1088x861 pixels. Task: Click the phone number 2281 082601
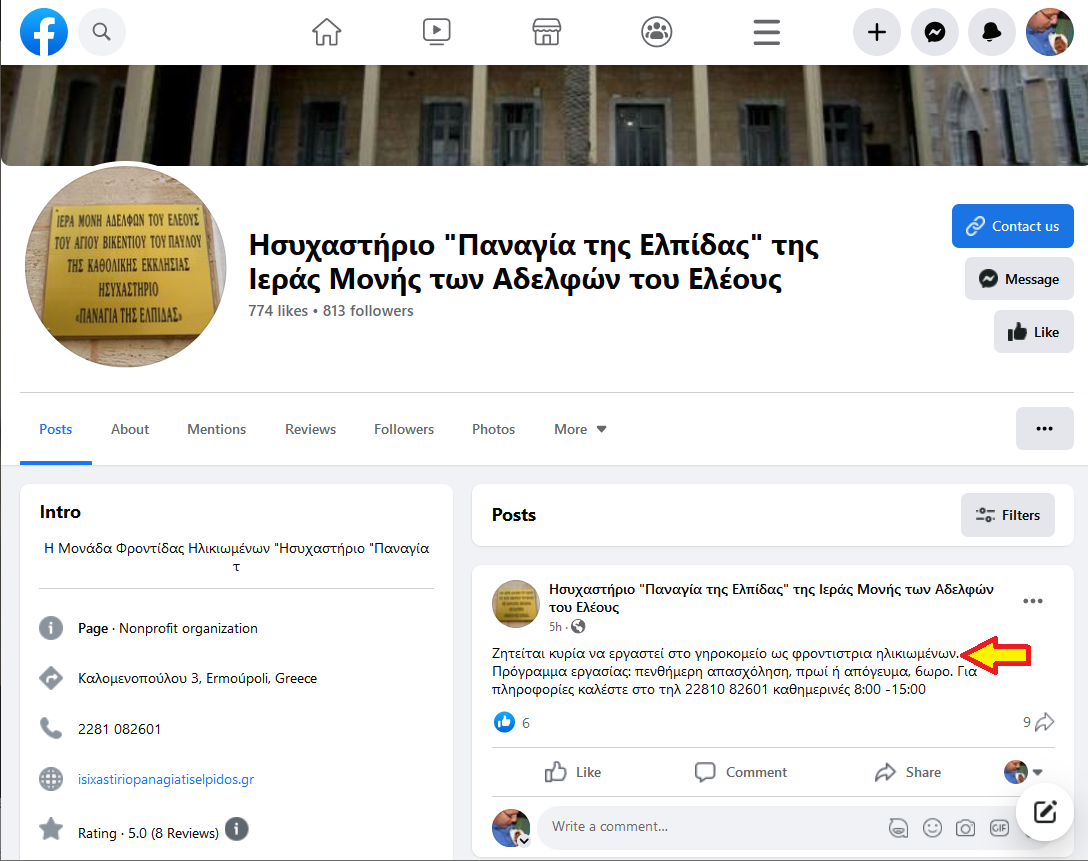(119, 729)
